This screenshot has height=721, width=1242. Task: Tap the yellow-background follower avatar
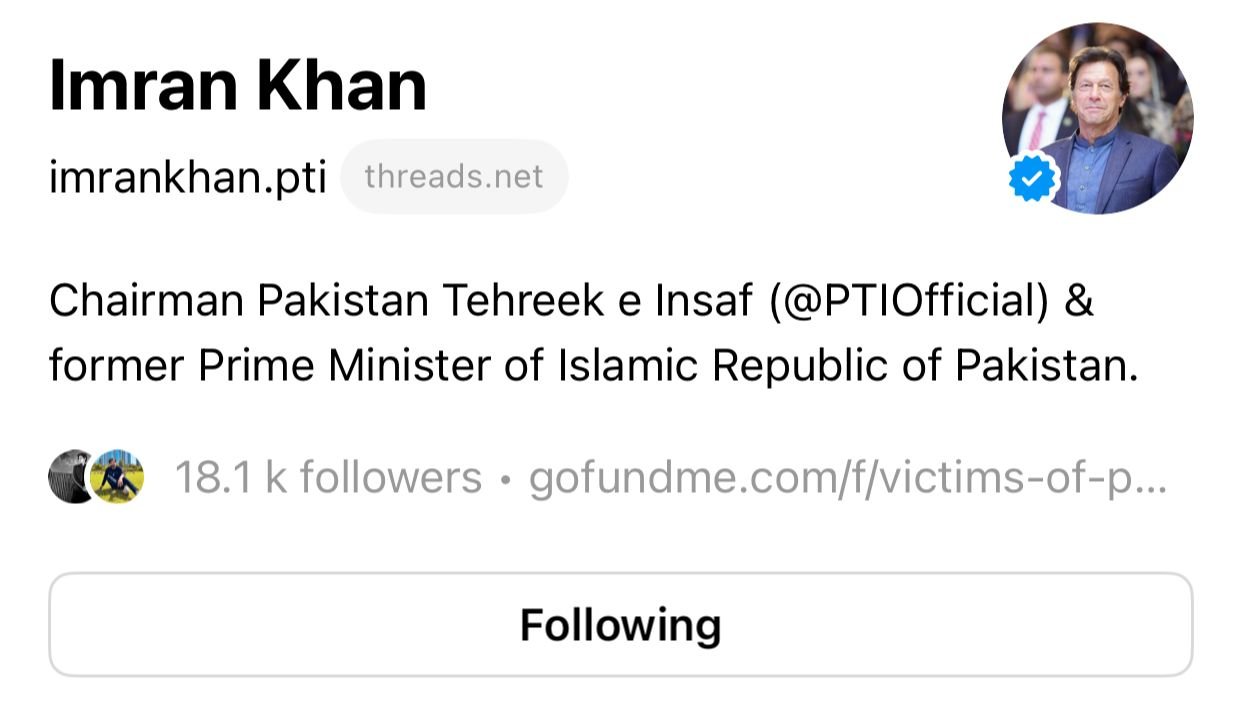pos(119,477)
